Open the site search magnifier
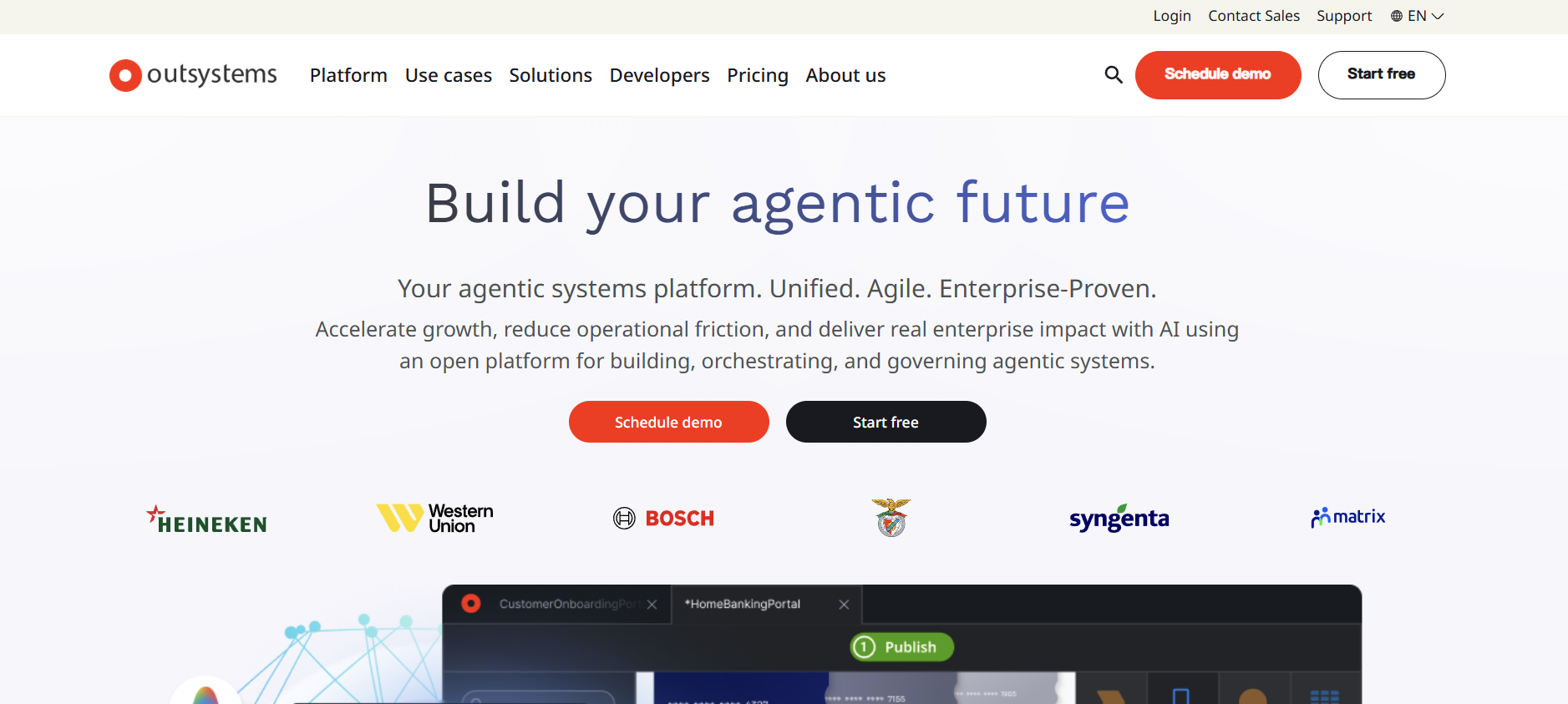Viewport: 1568px width, 704px height. click(1113, 75)
